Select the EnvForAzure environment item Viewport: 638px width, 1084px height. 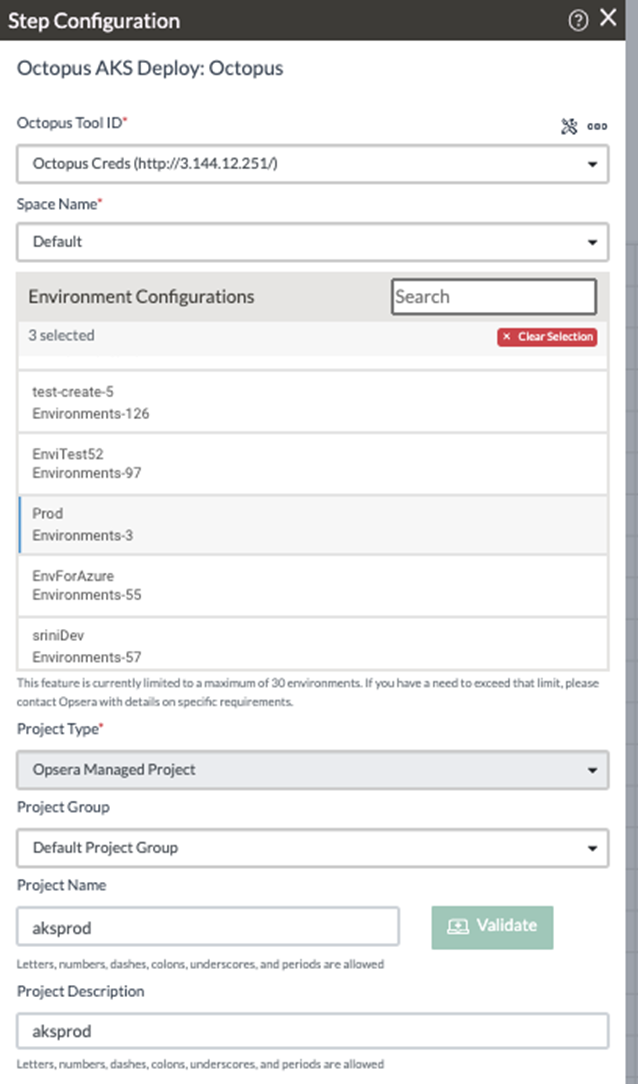[312, 586]
